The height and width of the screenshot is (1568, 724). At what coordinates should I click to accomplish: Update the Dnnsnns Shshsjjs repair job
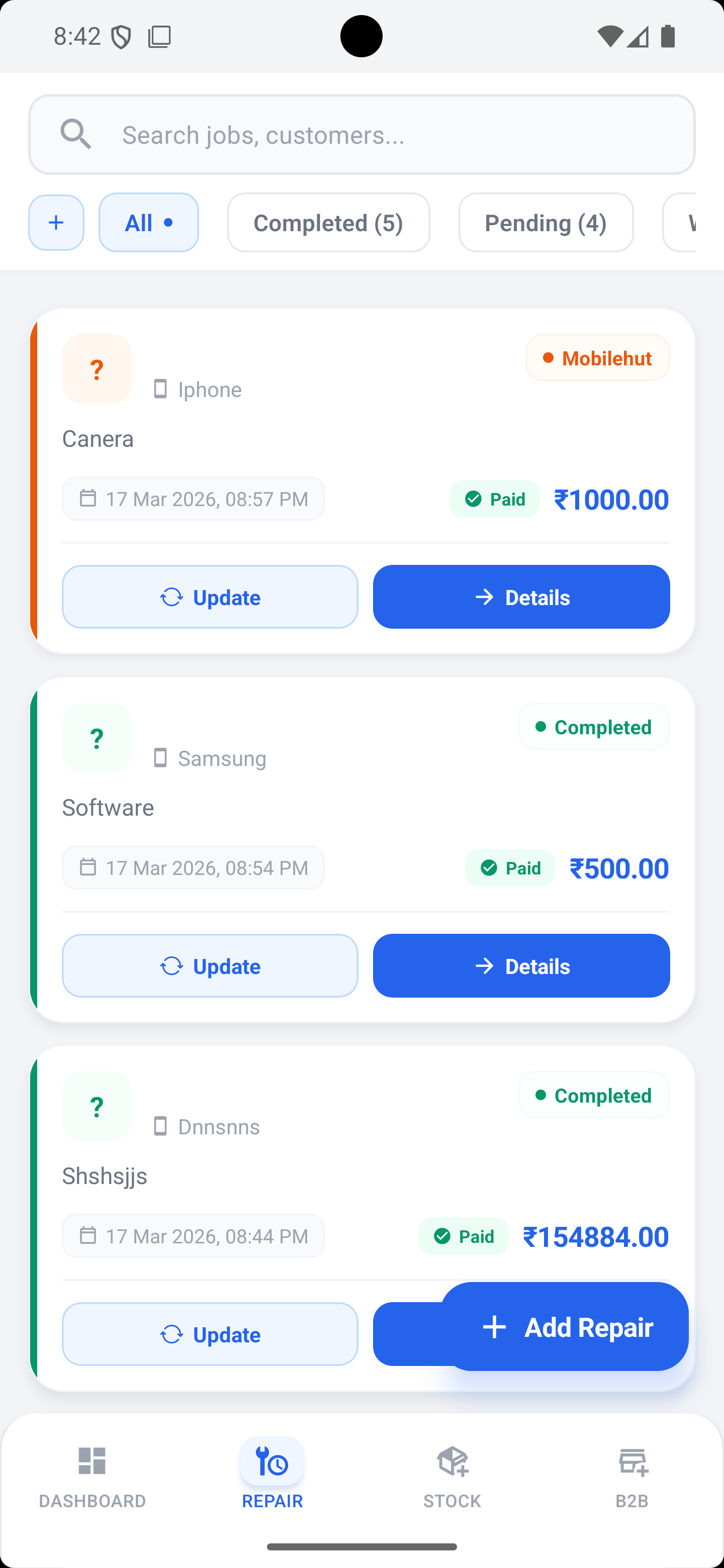point(210,1334)
